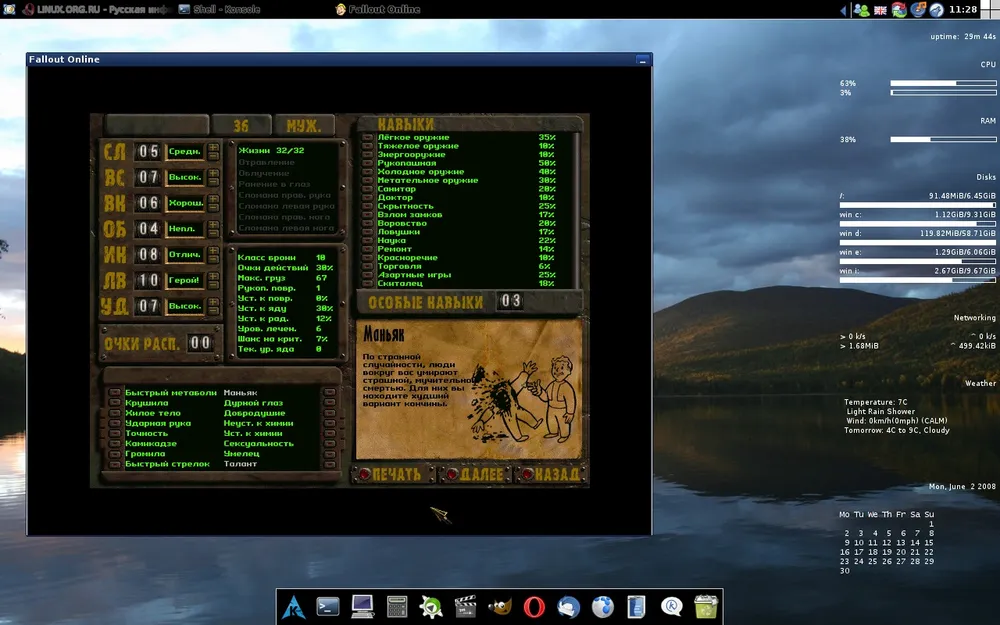Launch the calculator from the dock

click(x=397, y=606)
